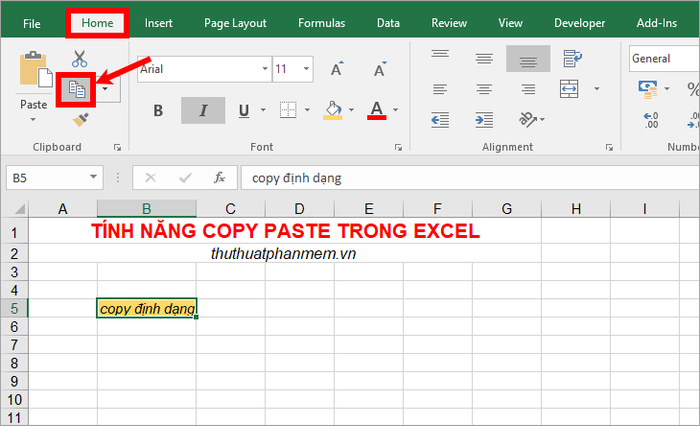Open Insert Function fx dialog
The image size is (700, 426).
tap(219, 177)
